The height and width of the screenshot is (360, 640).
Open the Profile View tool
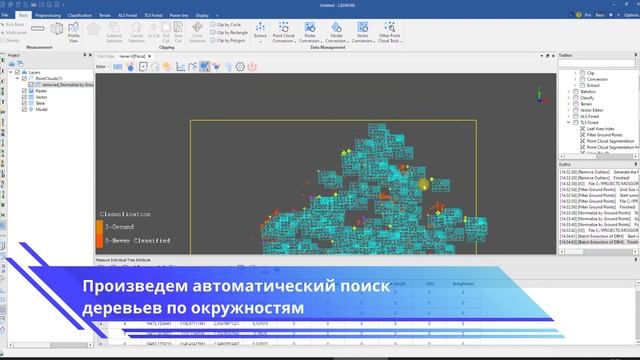click(x=73, y=33)
